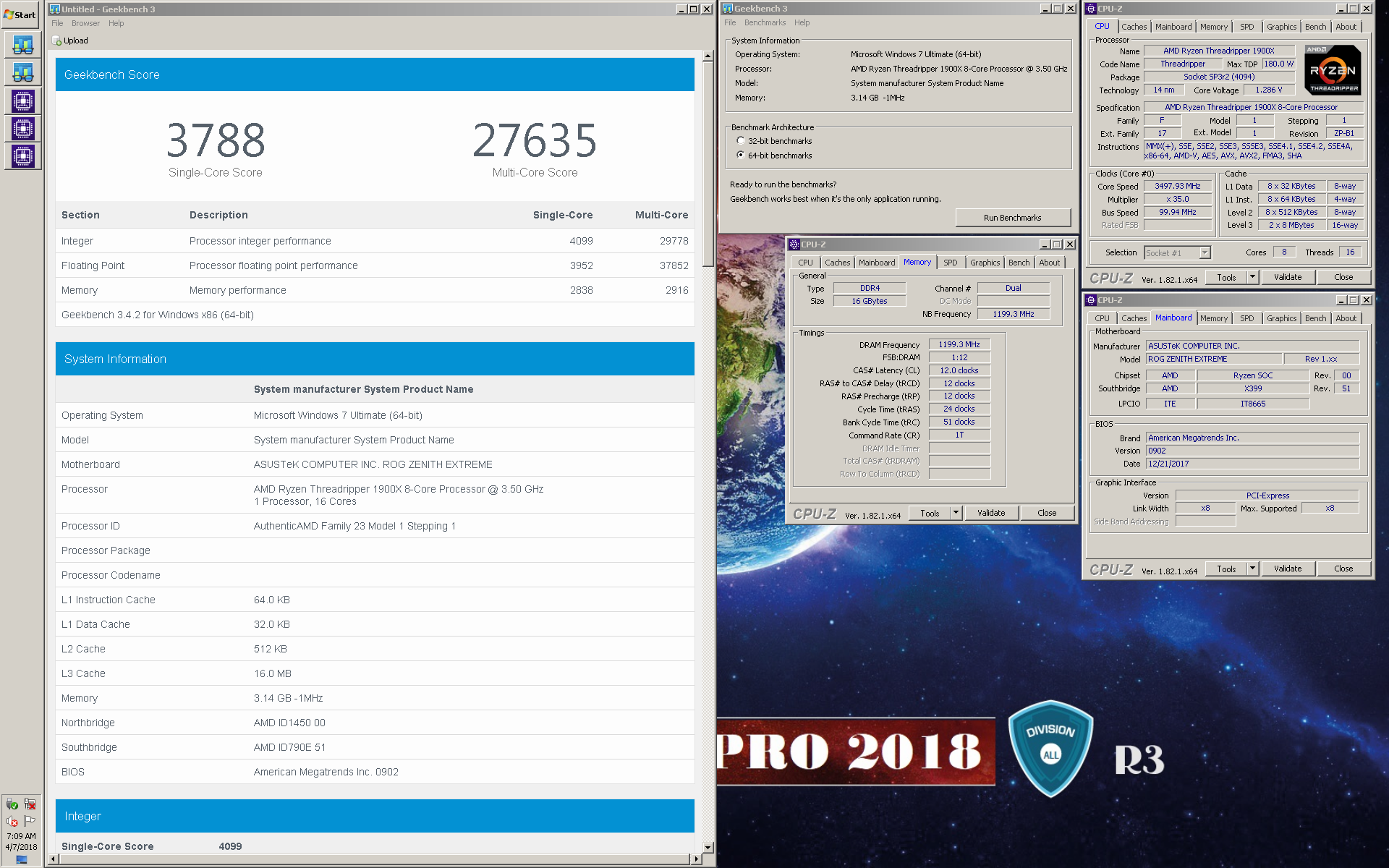Viewport: 1389px width, 868px height.
Task: Click the Ryzen Threadripper logo in CPU-Z
Action: pyautogui.click(x=1333, y=69)
